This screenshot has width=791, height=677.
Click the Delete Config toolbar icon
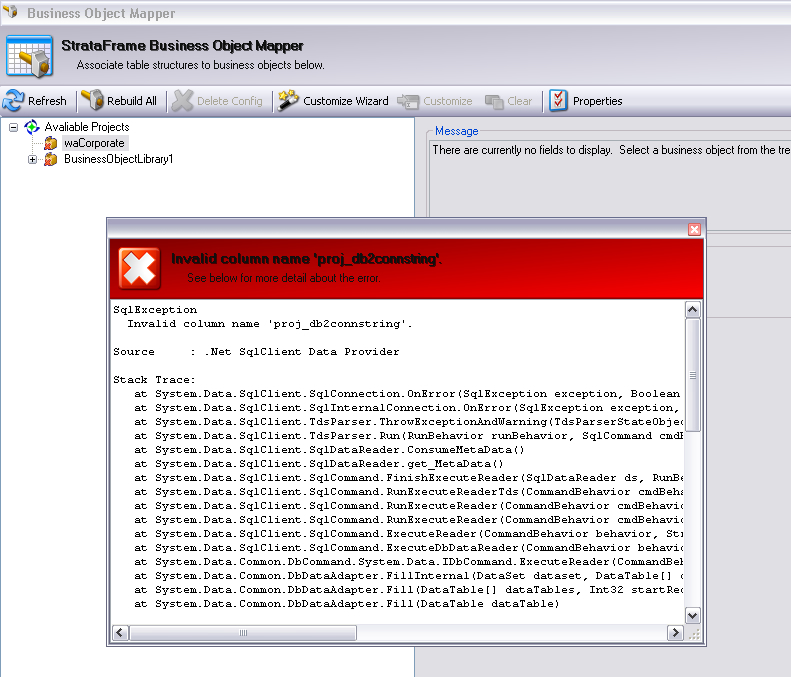pyautogui.click(x=182, y=101)
